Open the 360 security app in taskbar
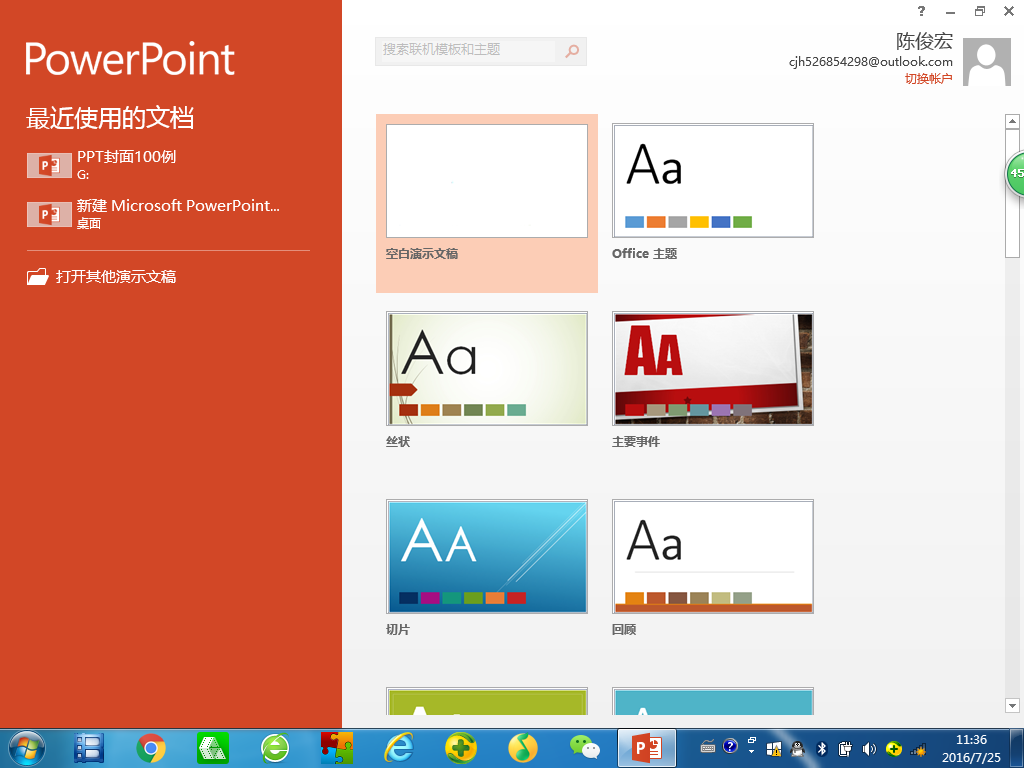 click(461, 748)
